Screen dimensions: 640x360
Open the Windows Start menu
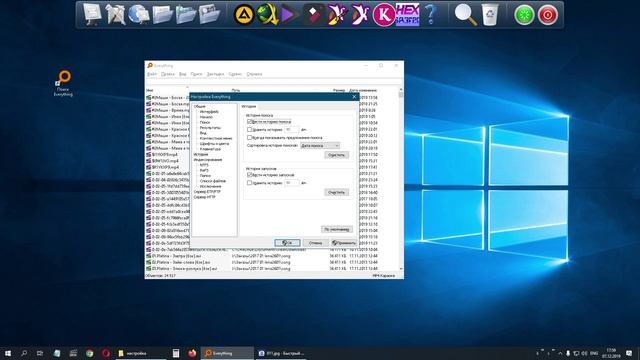click(8, 353)
